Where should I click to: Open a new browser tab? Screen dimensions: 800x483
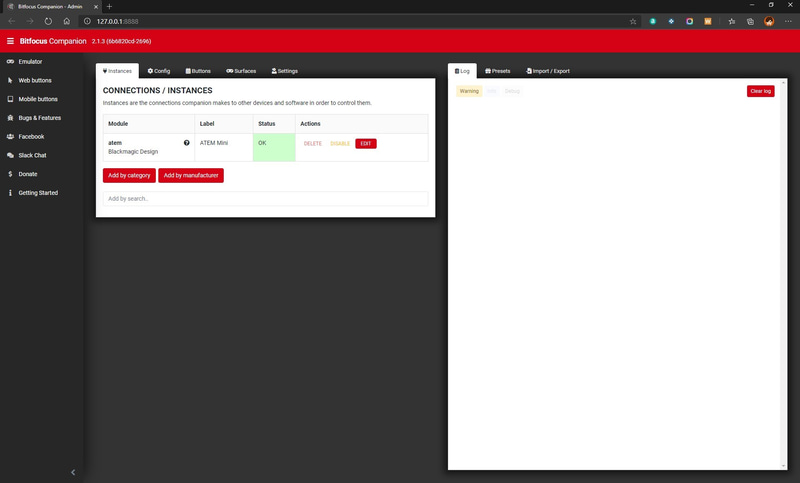[109, 7]
